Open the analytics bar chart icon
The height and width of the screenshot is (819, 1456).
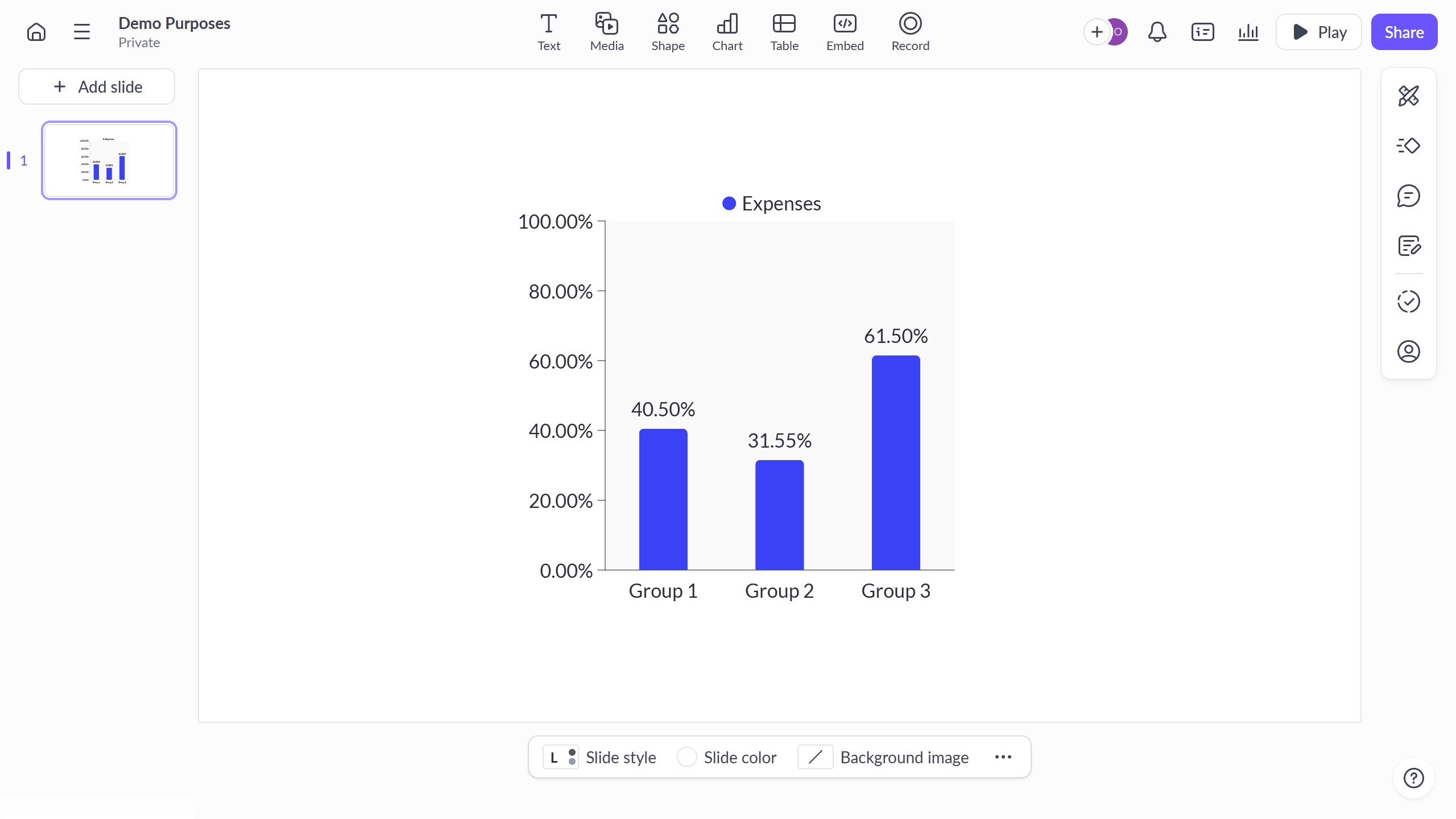point(1248,32)
